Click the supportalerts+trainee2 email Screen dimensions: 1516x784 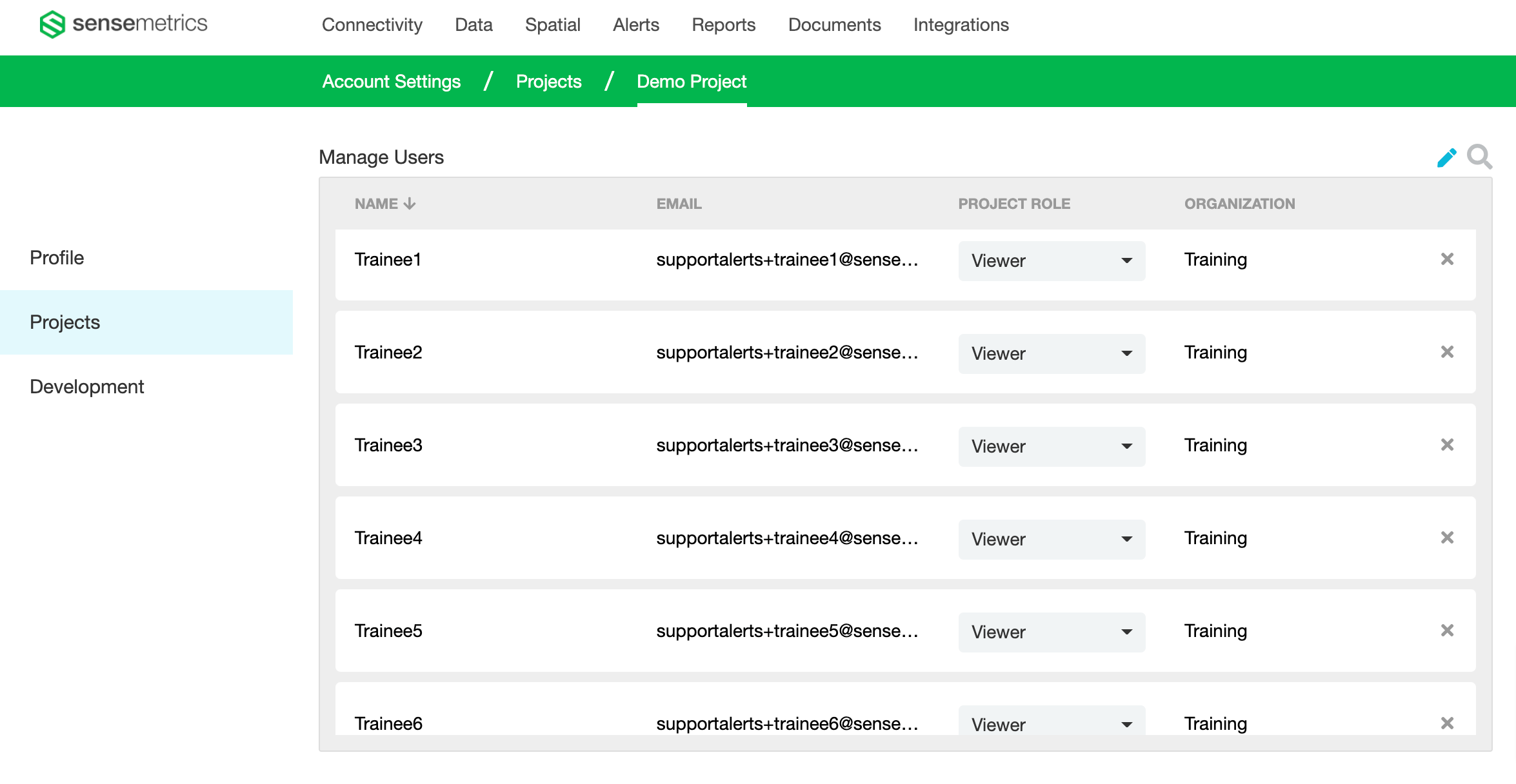(x=787, y=352)
